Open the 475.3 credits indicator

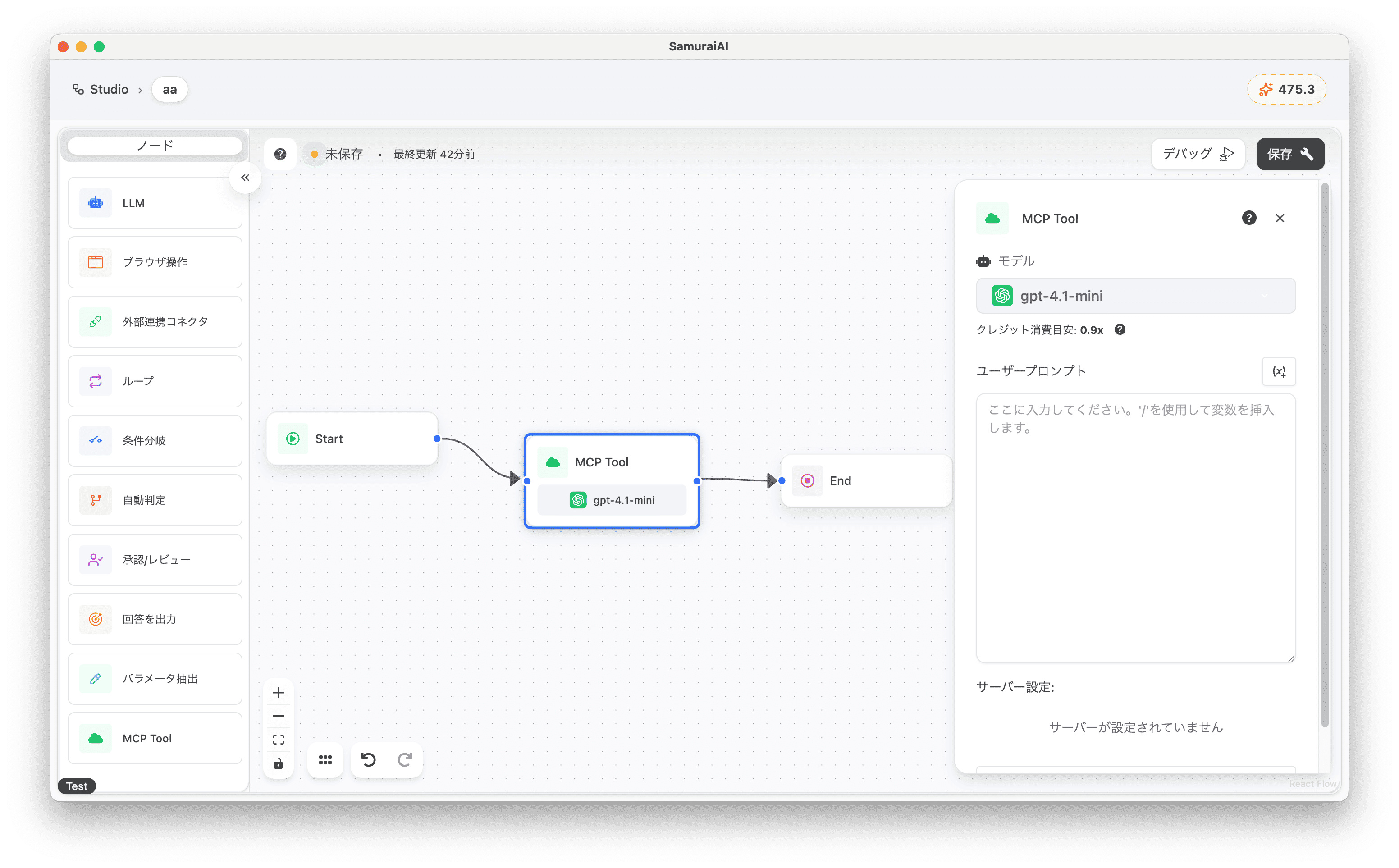[1286, 90]
